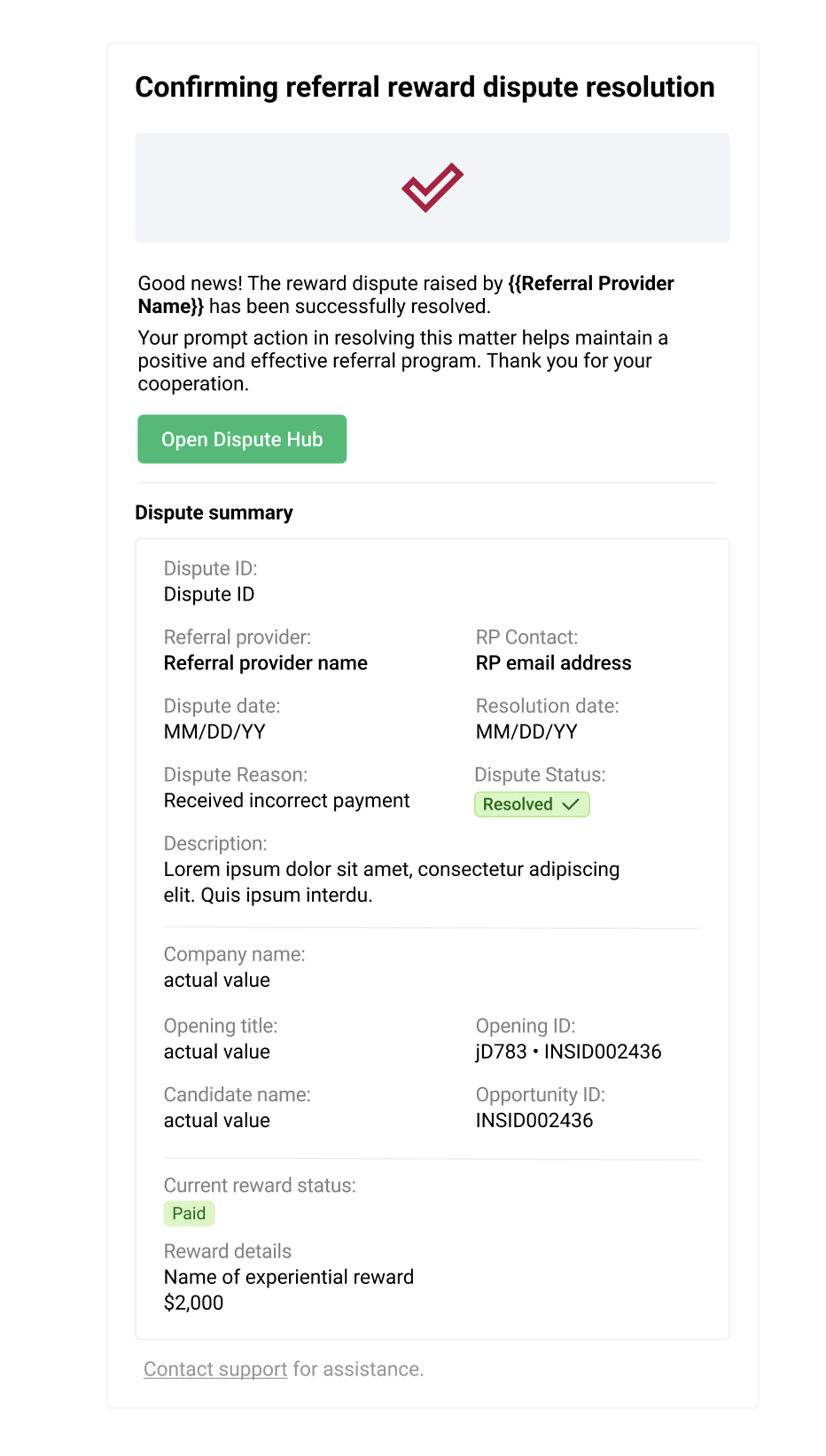Image resolution: width=826 pixels, height=1456 pixels.
Task: Open the Contact support link
Action: tap(215, 1369)
